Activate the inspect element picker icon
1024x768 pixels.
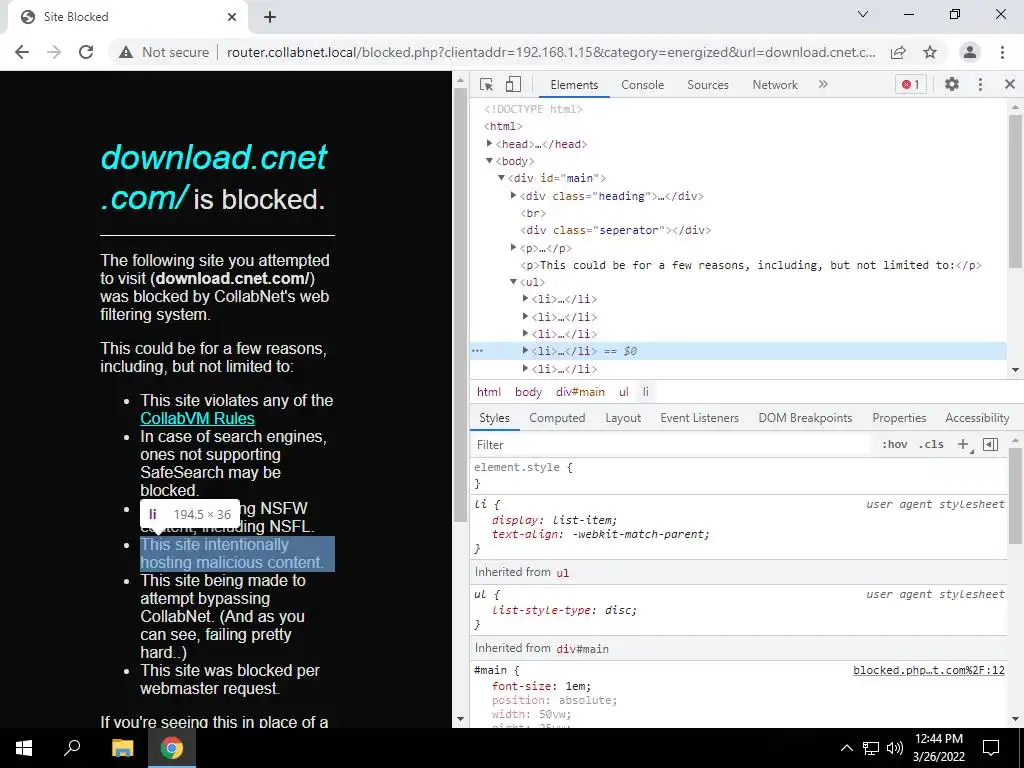(486, 84)
